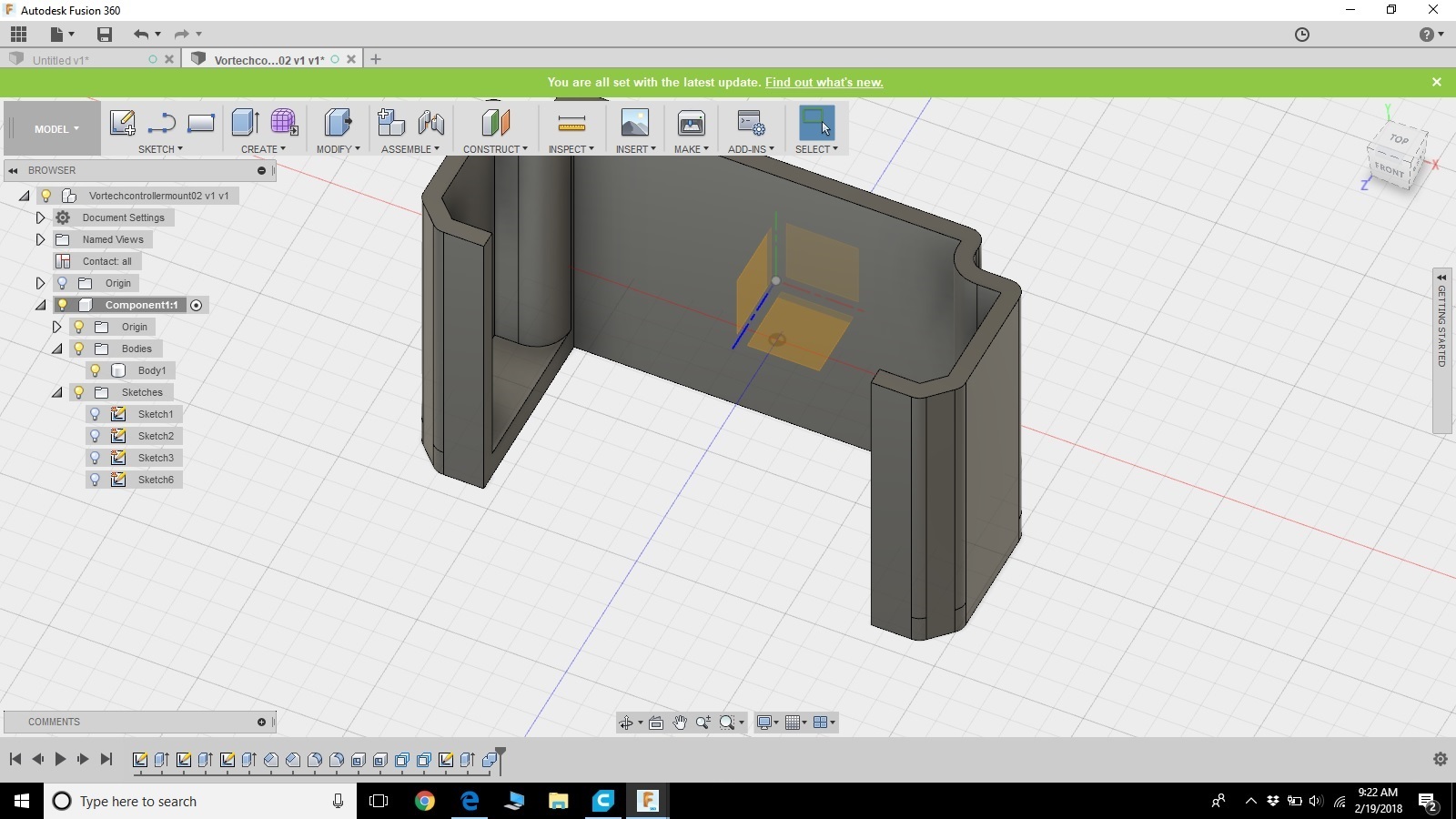Open the Find out what's new link
This screenshot has height=819, width=1456.
[824, 82]
